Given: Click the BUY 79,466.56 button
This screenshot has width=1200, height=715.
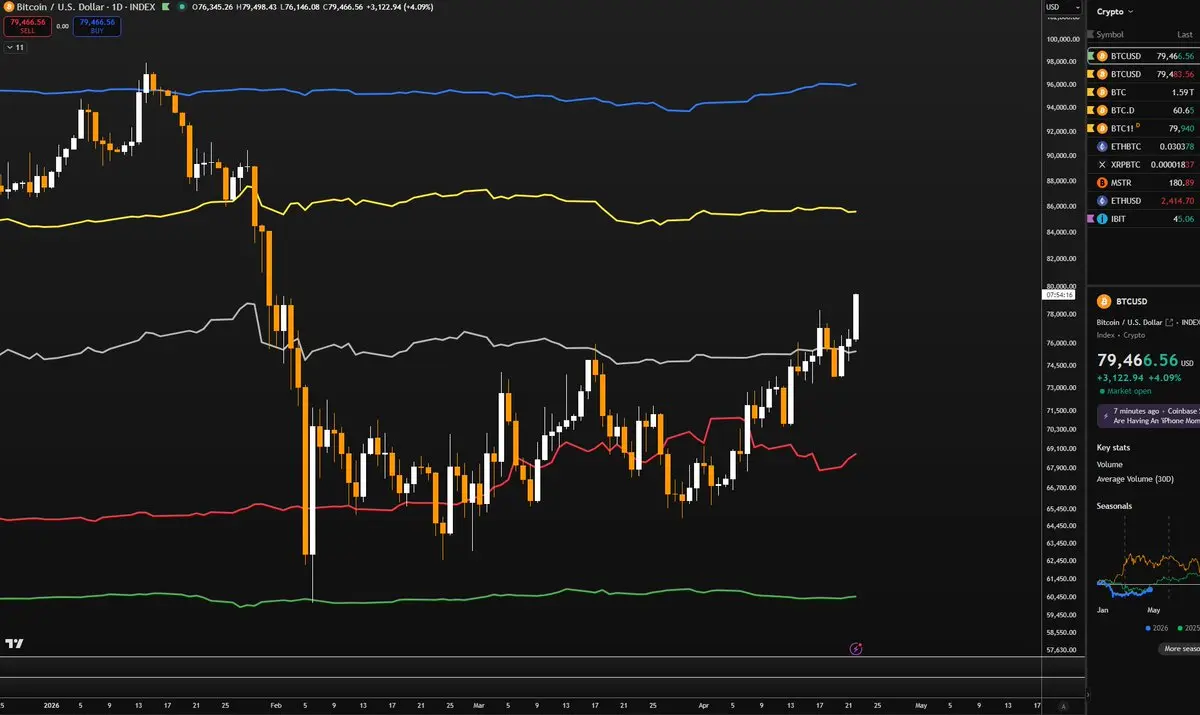Looking at the screenshot, I should tap(97, 26).
